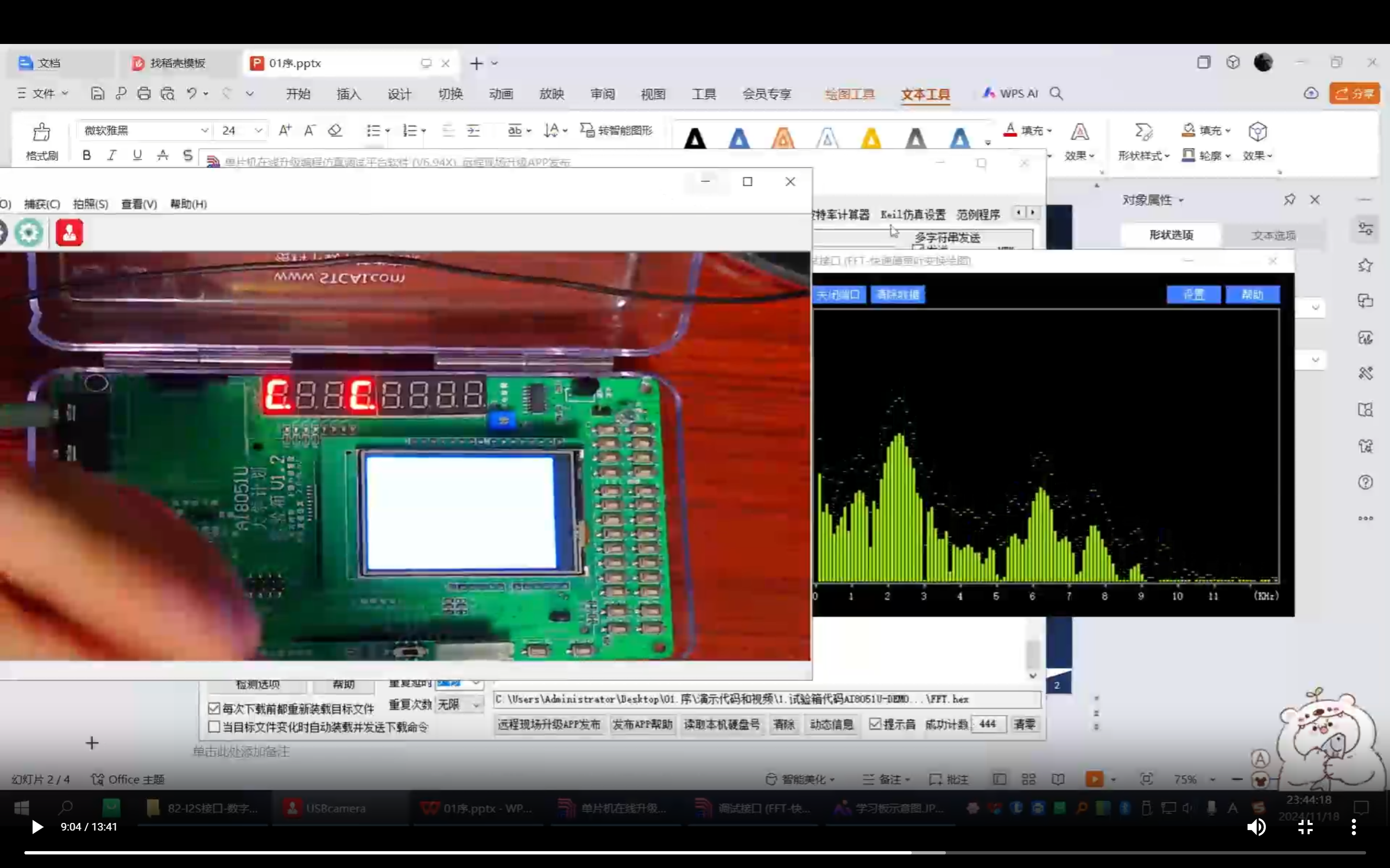
Task: Click the more options ellipsis in right sidebar
Action: pos(1366,518)
